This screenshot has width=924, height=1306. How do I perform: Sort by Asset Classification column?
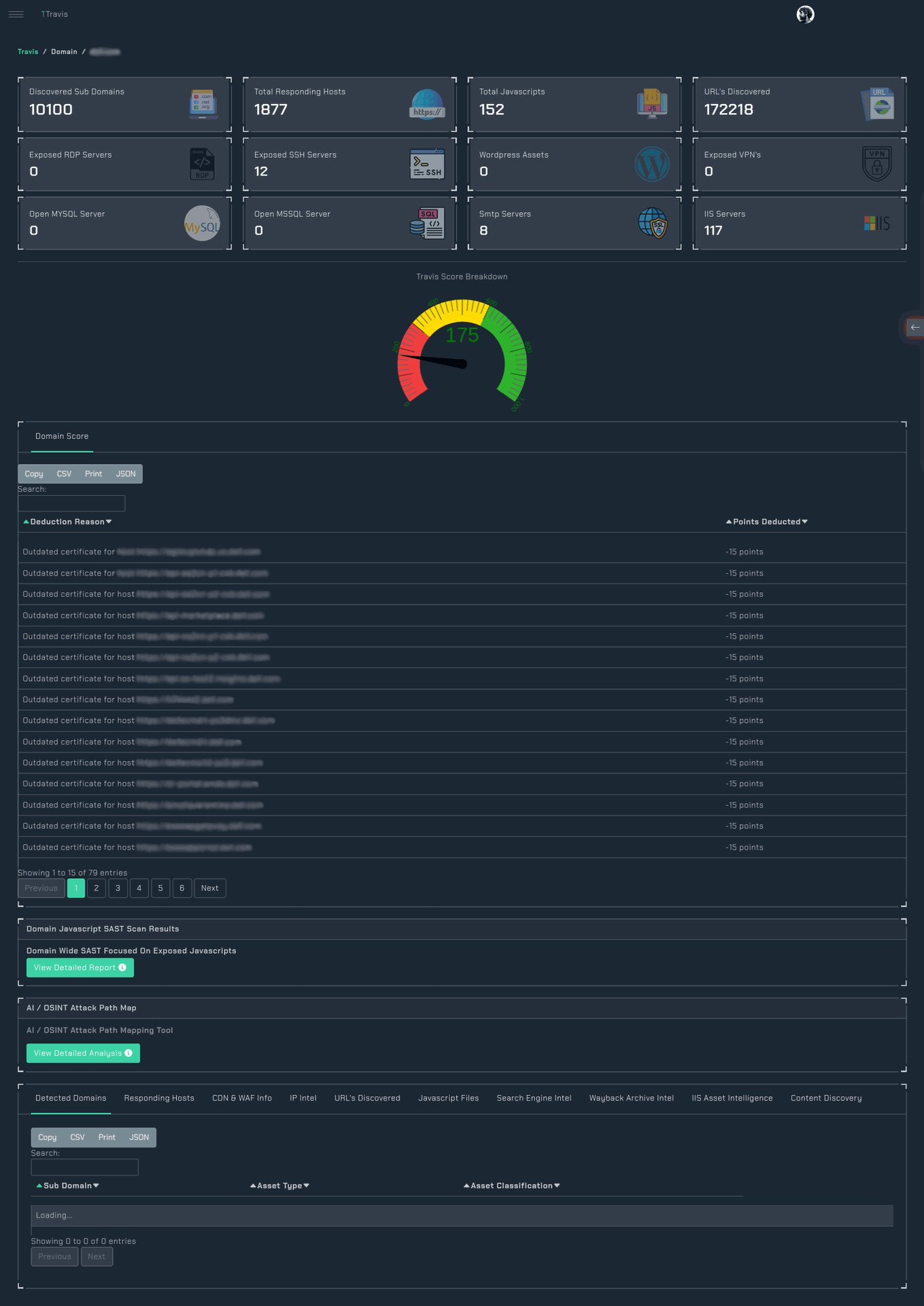click(x=511, y=1186)
